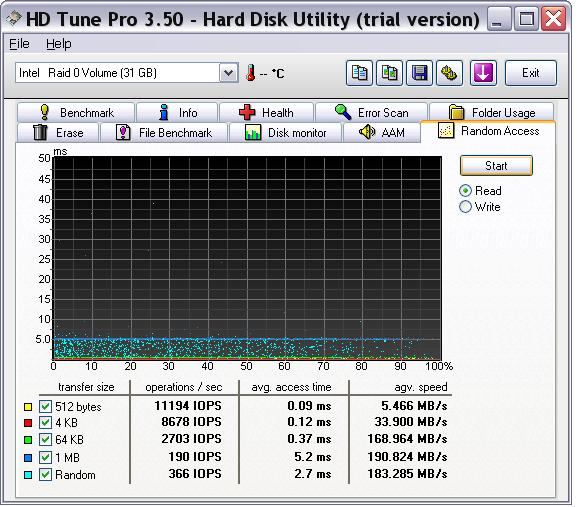Click the 11194 IOPS value

(x=188, y=405)
